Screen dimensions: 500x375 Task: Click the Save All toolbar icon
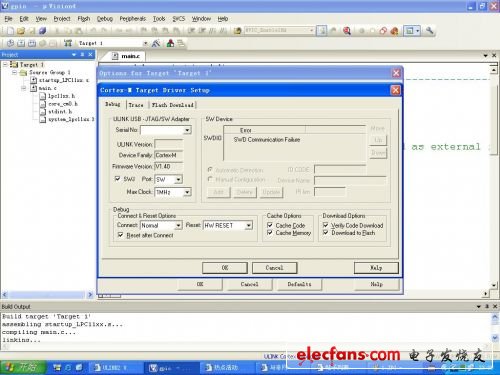[x=42, y=31]
